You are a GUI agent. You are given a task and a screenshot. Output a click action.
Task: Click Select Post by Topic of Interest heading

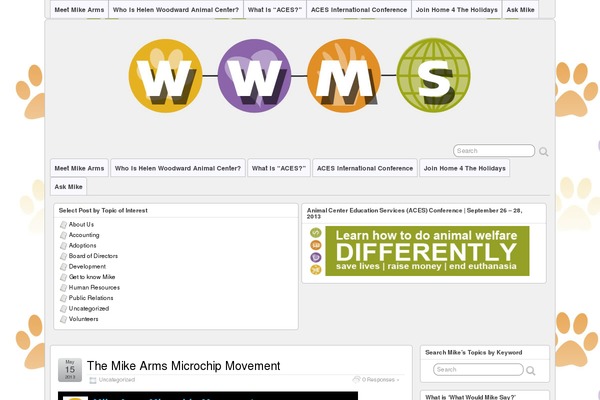[x=103, y=211]
